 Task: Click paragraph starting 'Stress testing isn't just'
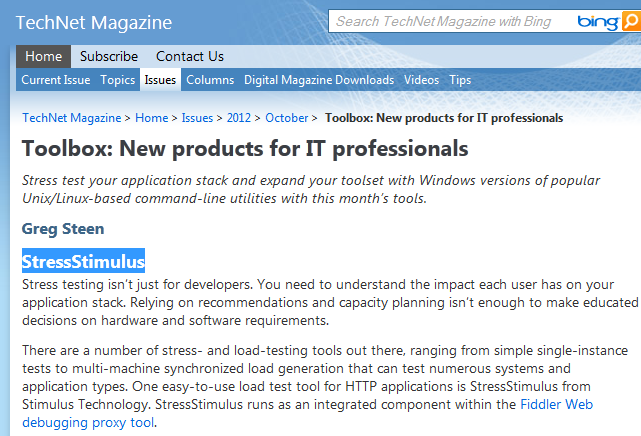click(329, 302)
